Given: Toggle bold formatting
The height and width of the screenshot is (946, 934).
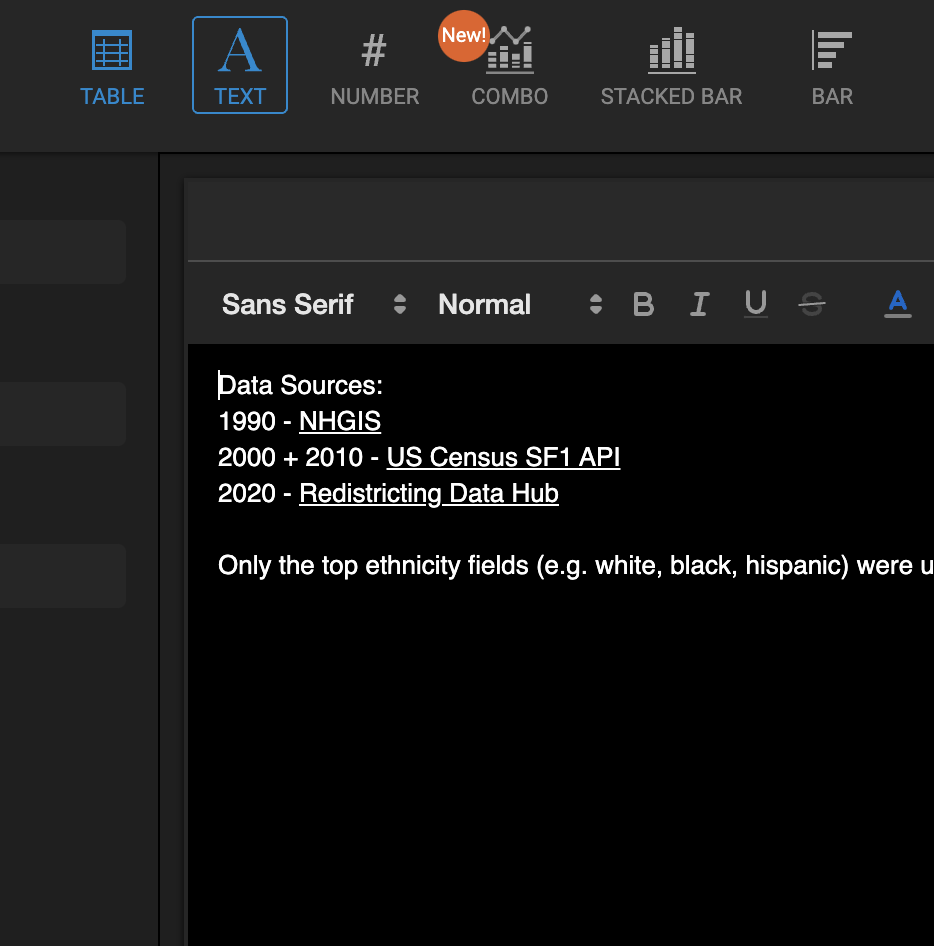Looking at the screenshot, I should [x=643, y=304].
